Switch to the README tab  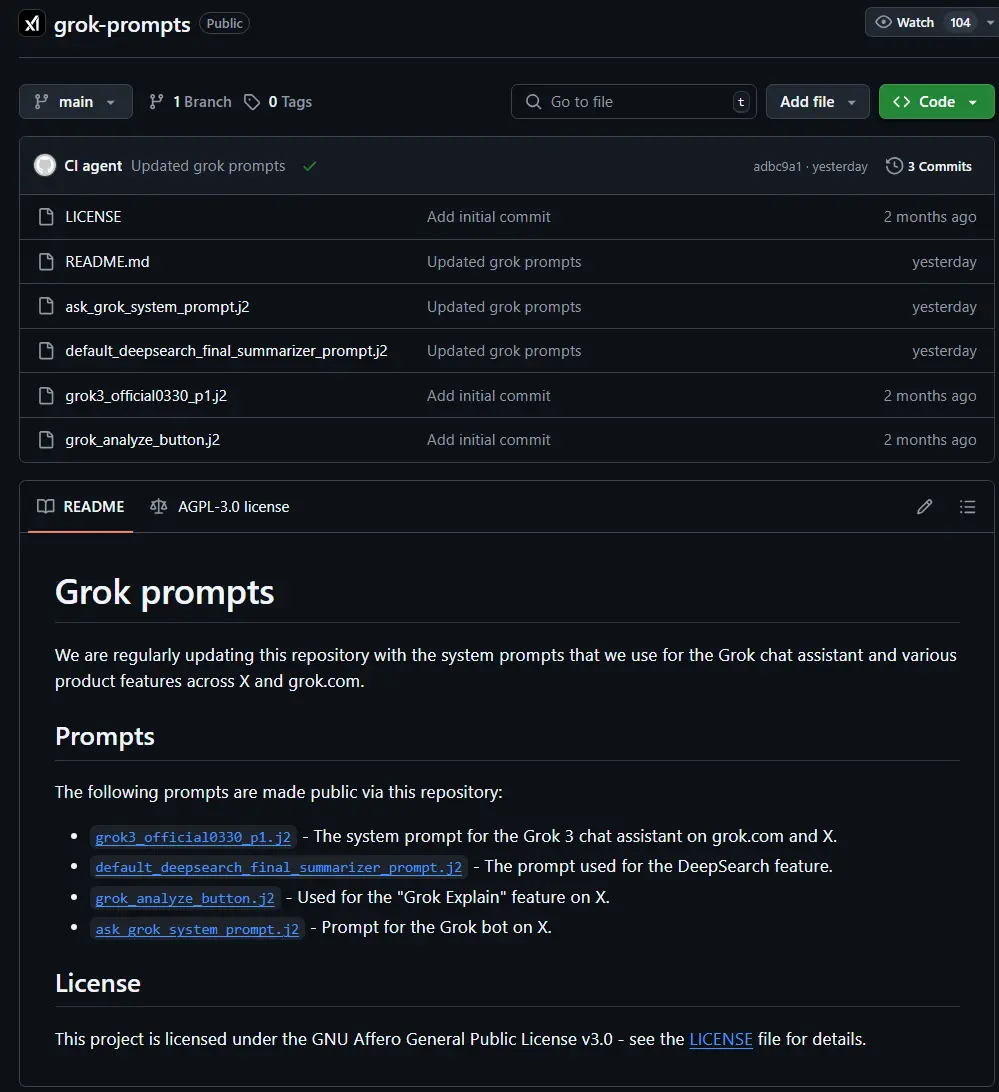(80, 507)
